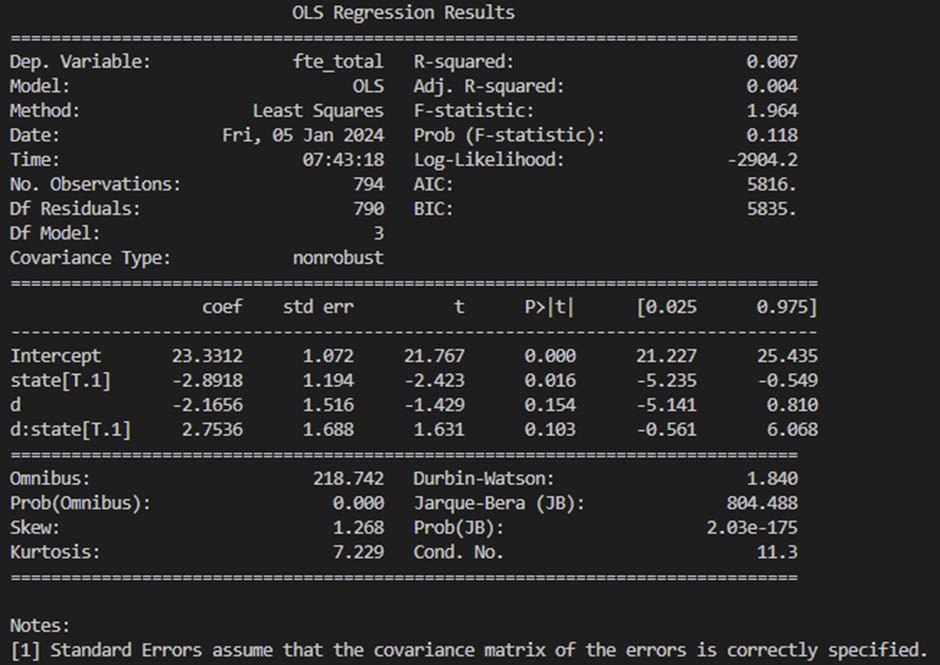
Task: Click the 'state[T.1]' row label
Action: 60,381
